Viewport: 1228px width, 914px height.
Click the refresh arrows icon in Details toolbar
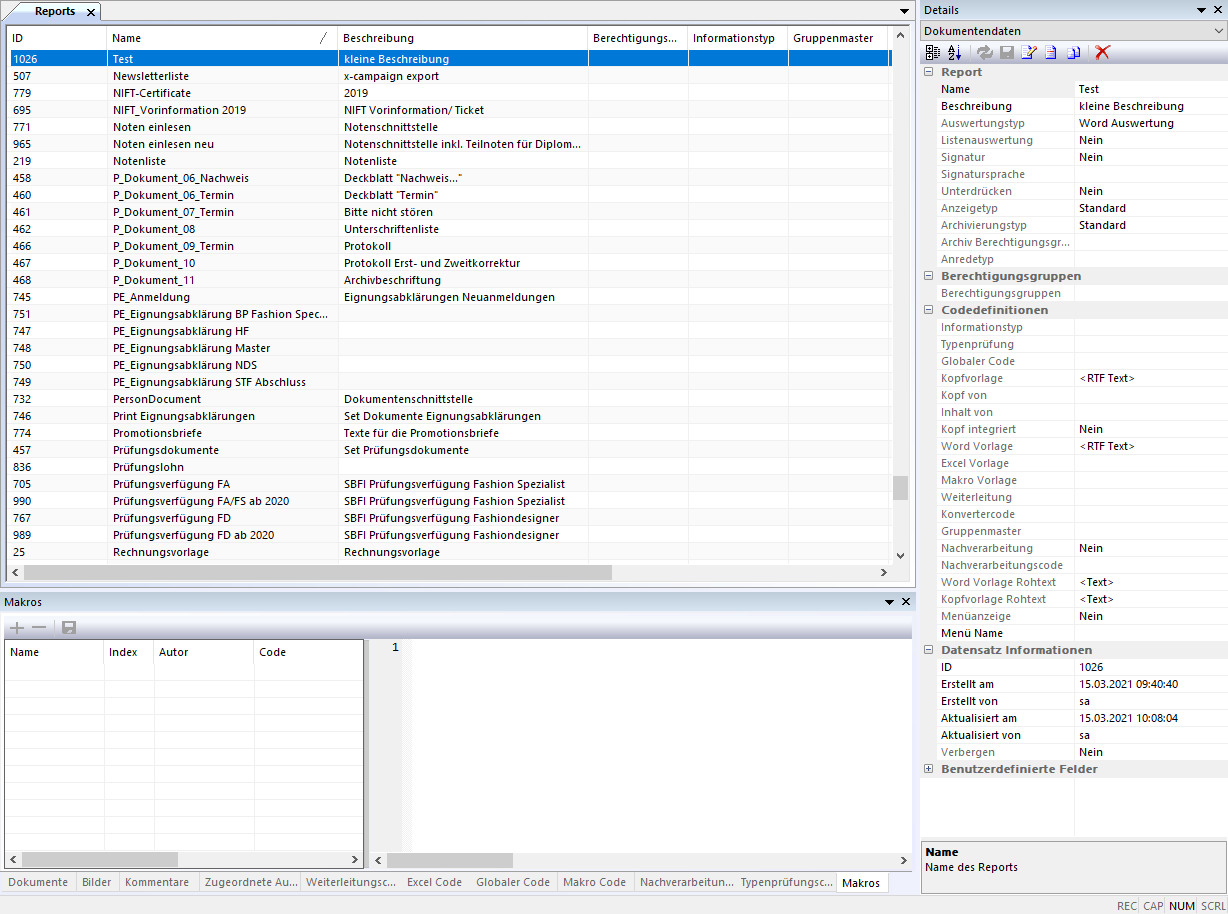(x=985, y=52)
